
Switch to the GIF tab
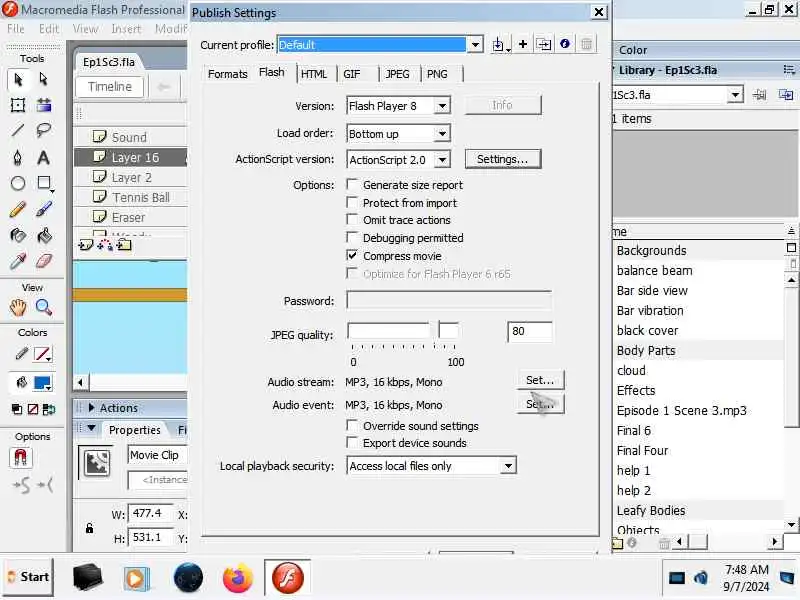coord(352,74)
